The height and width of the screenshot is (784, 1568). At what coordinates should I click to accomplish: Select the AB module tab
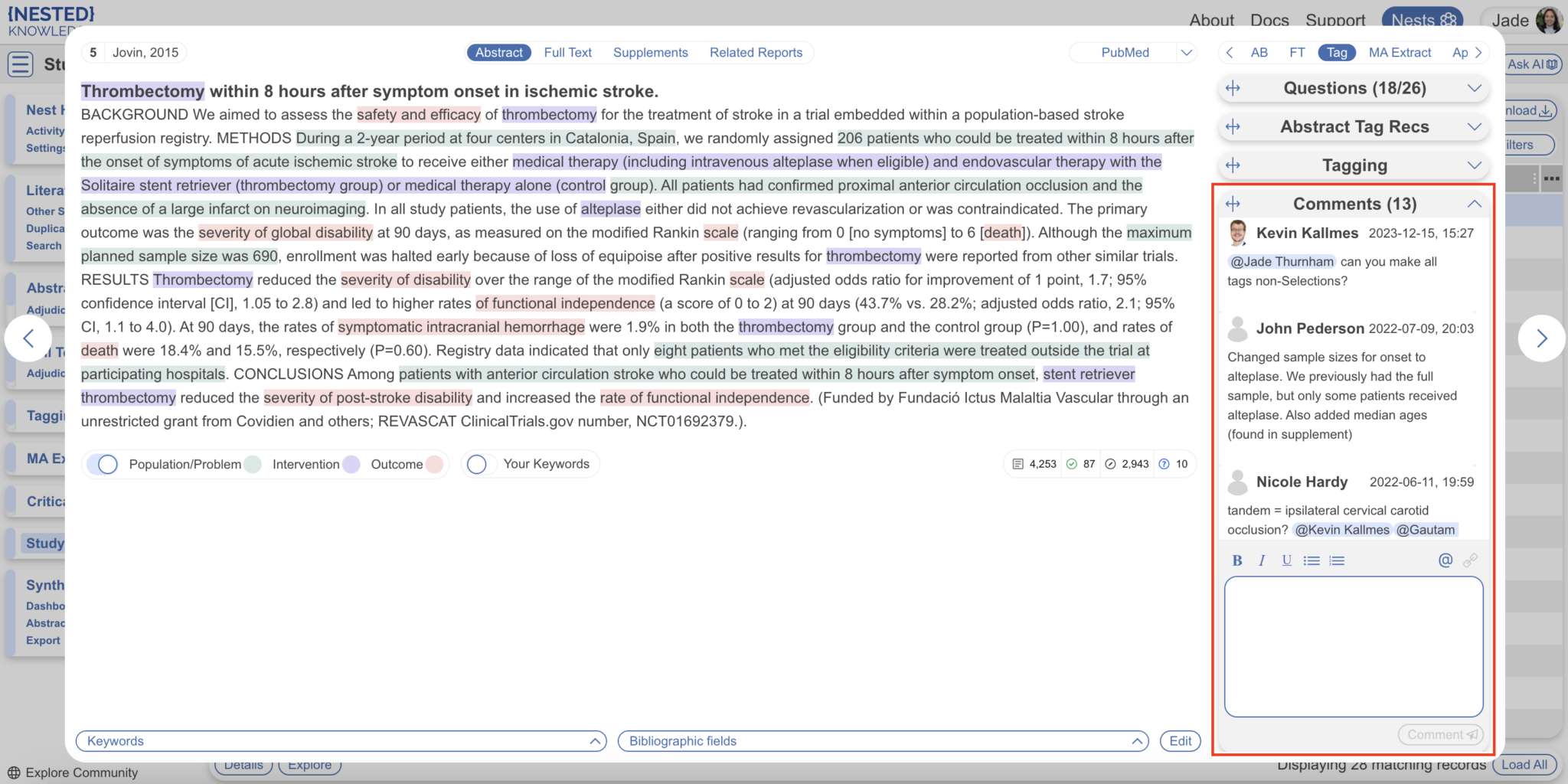pyautogui.click(x=1259, y=53)
